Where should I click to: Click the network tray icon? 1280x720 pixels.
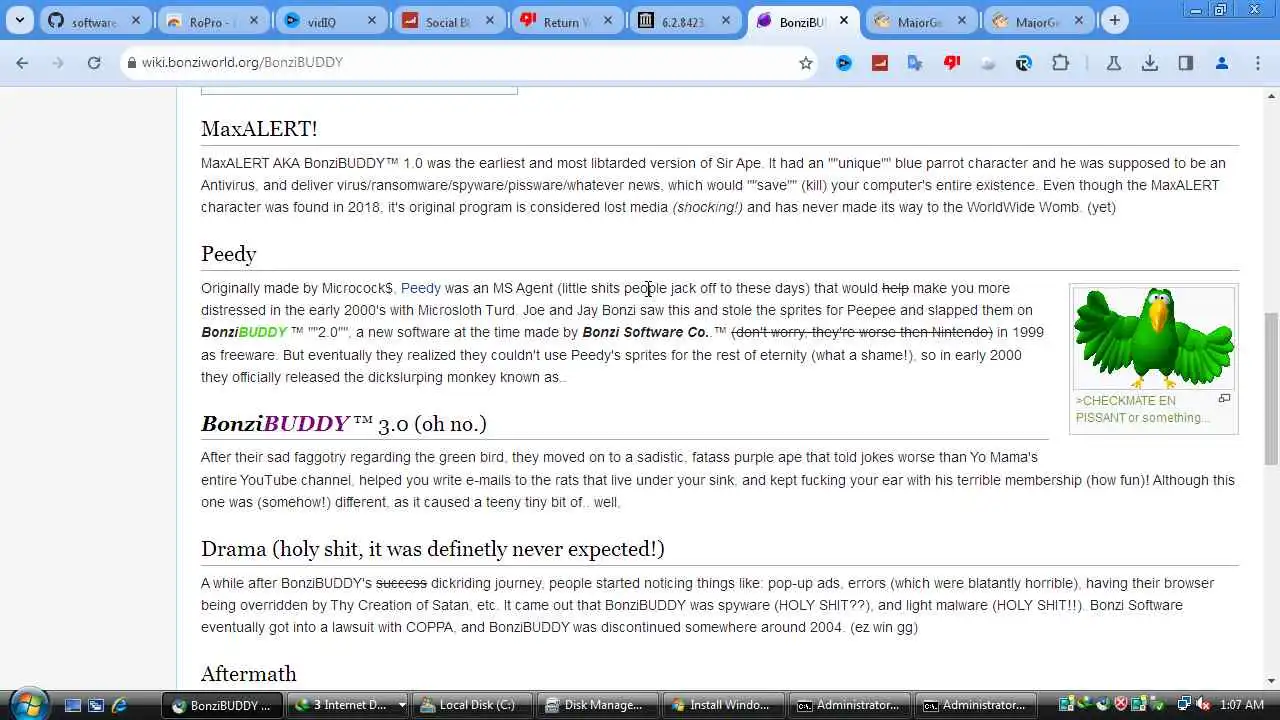[1185, 705]
